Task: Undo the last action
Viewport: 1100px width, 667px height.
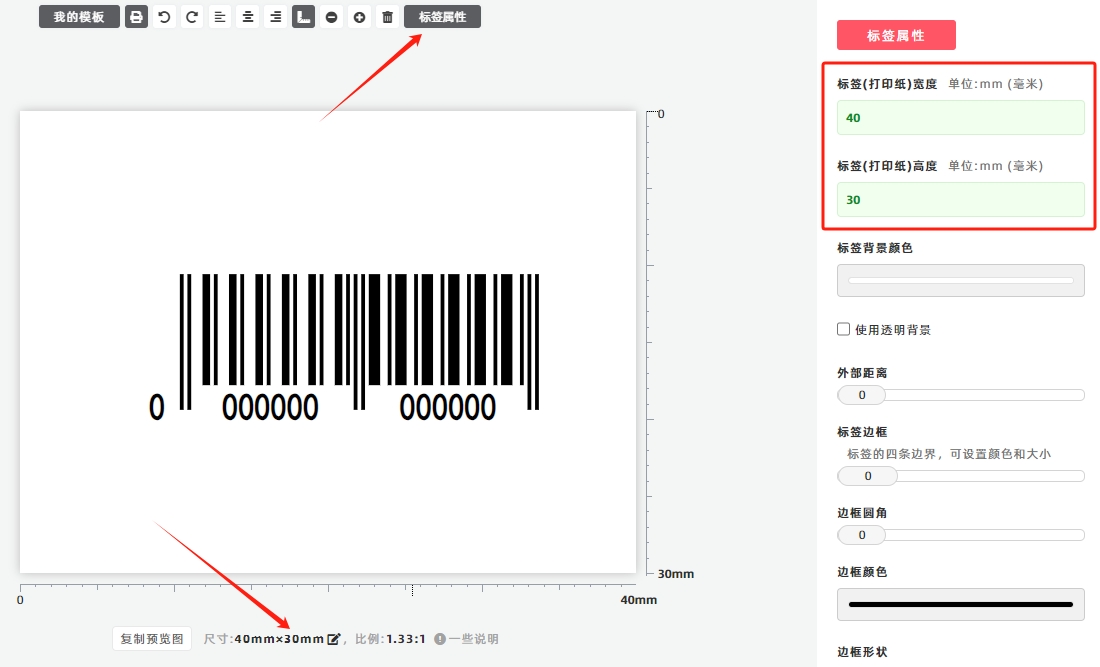Action: pyautogui.click(x=164, y=17)
